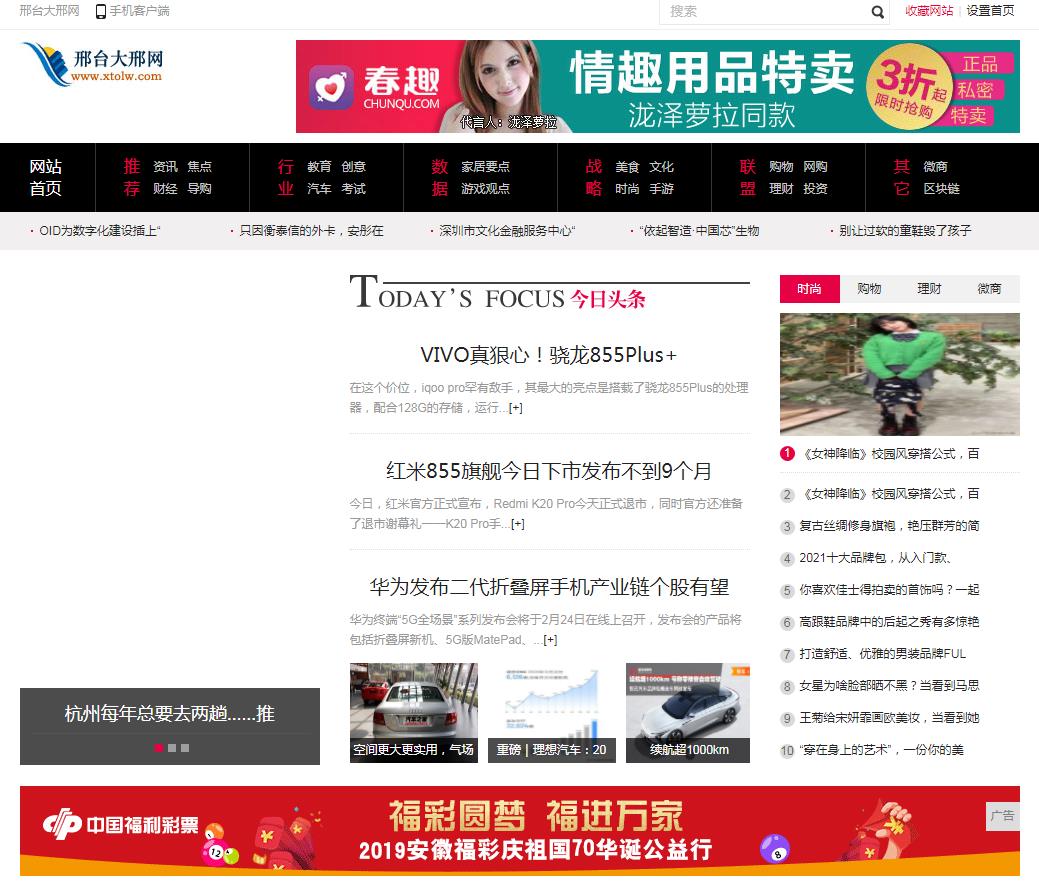
Task: Open 手机客户端 link
Action: pos(139,11)
